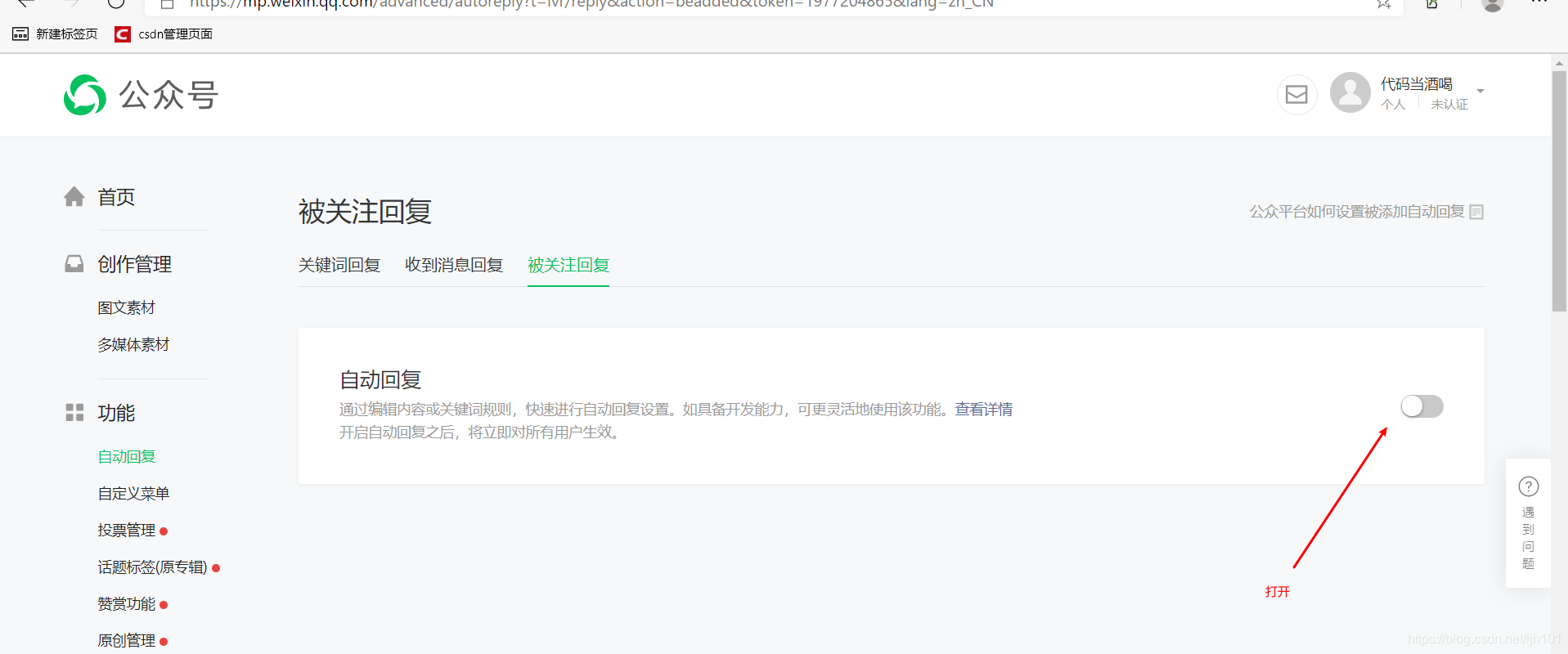This screenshot has width=1568, height=654.
Task: Turn on the 自动回复 toggle switch
Action: coord(1422,406)
